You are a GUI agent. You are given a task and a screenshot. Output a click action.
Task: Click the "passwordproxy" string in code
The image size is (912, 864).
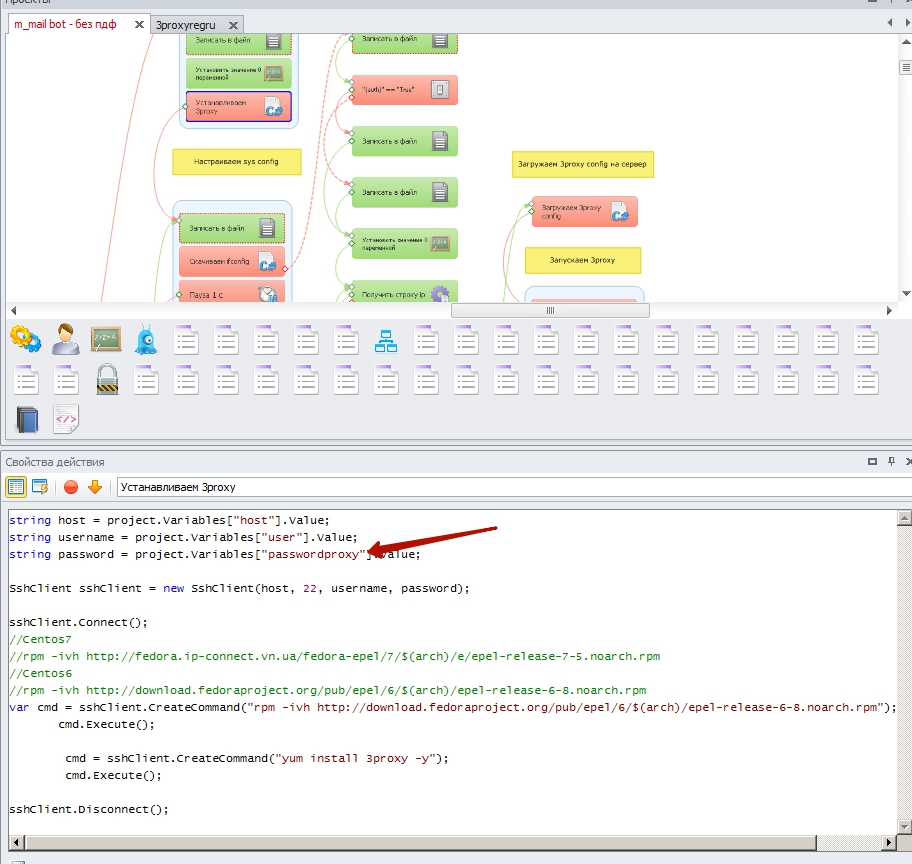(x=313, y=554)
